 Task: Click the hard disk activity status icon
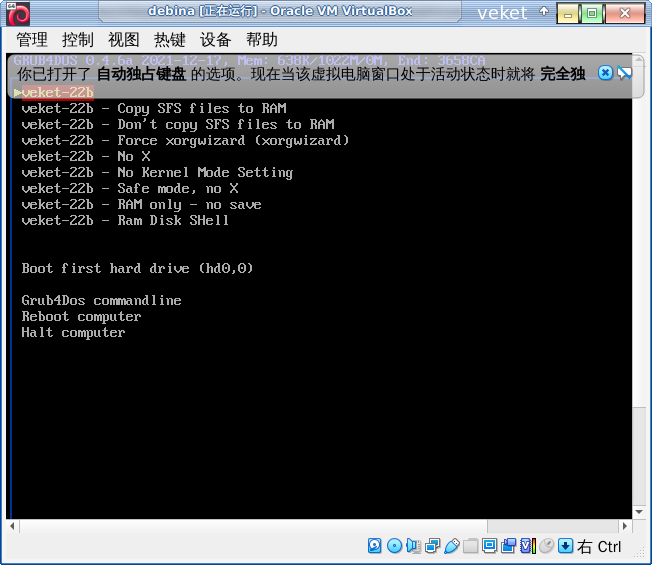375,545
